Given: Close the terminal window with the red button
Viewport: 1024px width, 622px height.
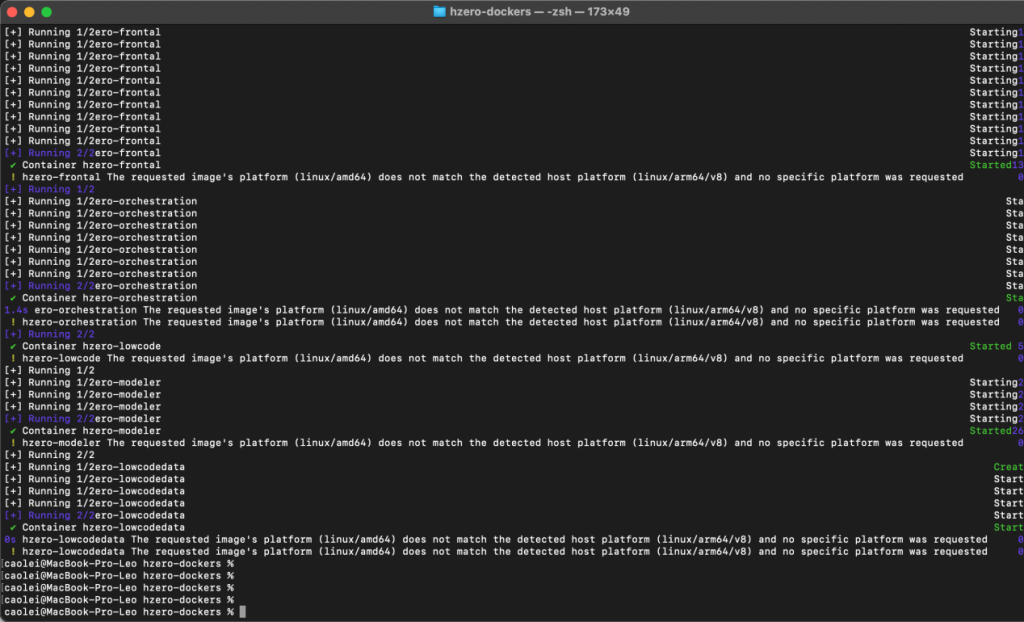Looking at the screenshot, I should point(12,11).
